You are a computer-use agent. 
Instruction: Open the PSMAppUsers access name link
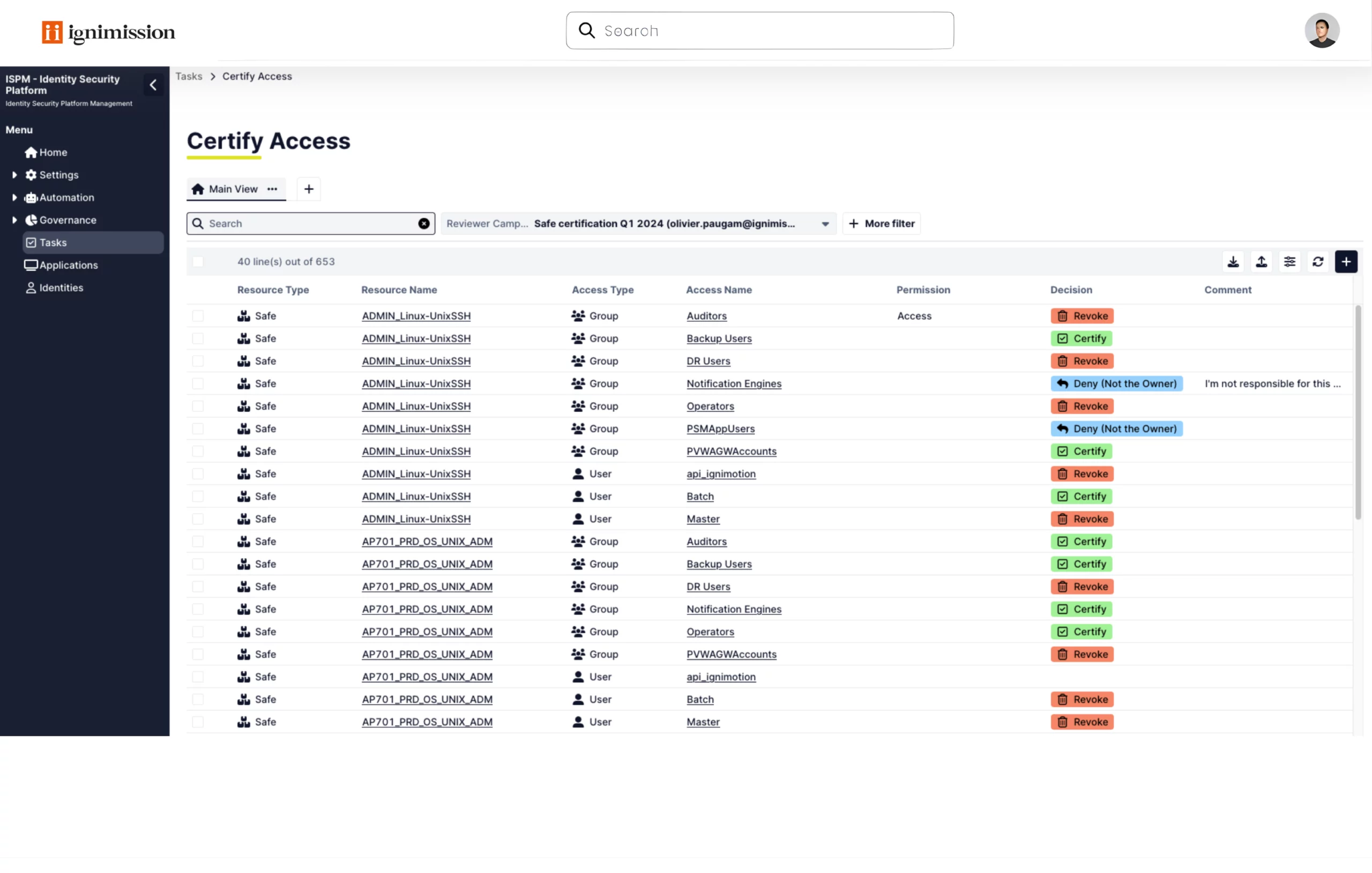tap(720, 429)
